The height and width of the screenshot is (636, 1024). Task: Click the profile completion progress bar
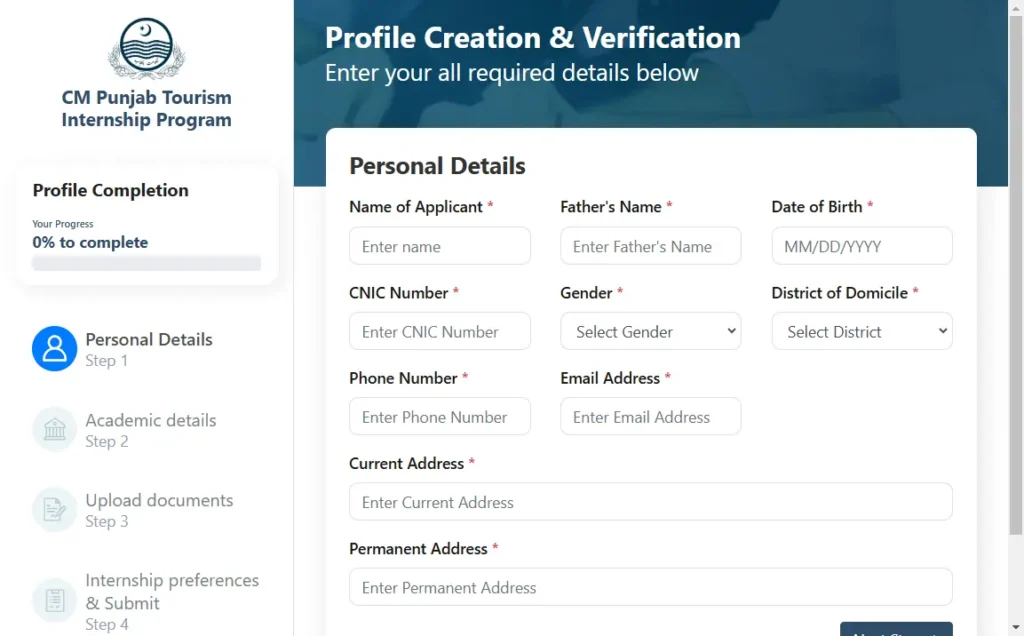pyautogui.click(x=146, y=263)
